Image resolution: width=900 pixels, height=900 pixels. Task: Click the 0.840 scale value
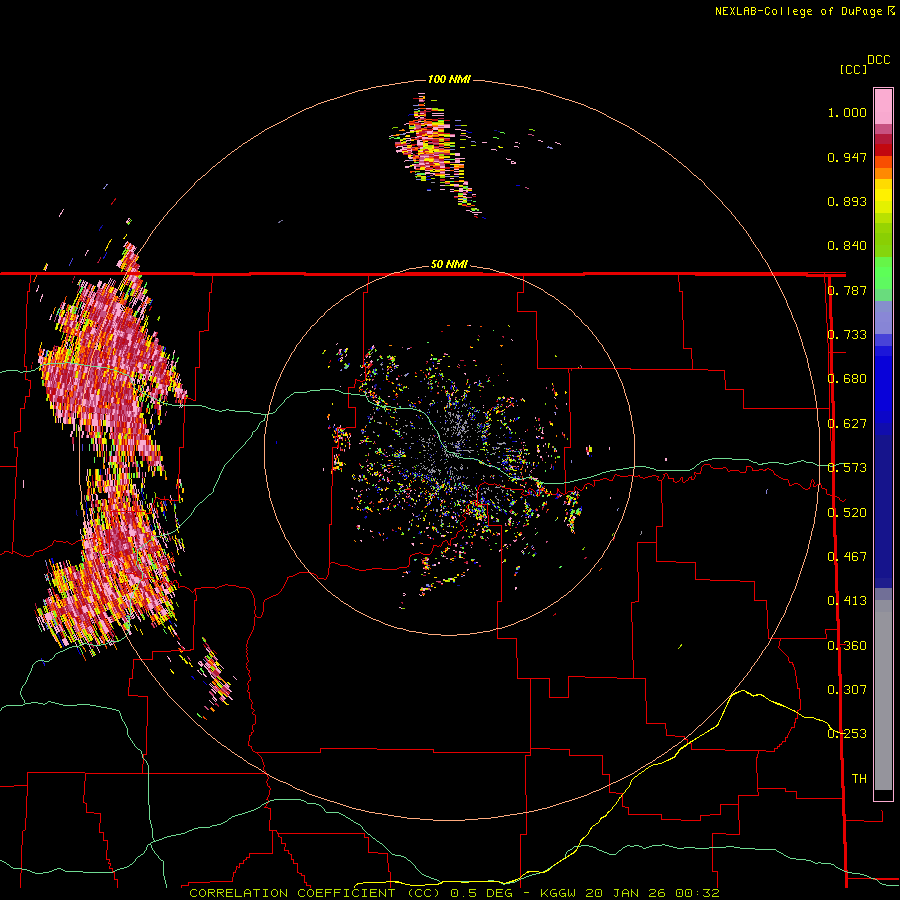pos(847,246)
